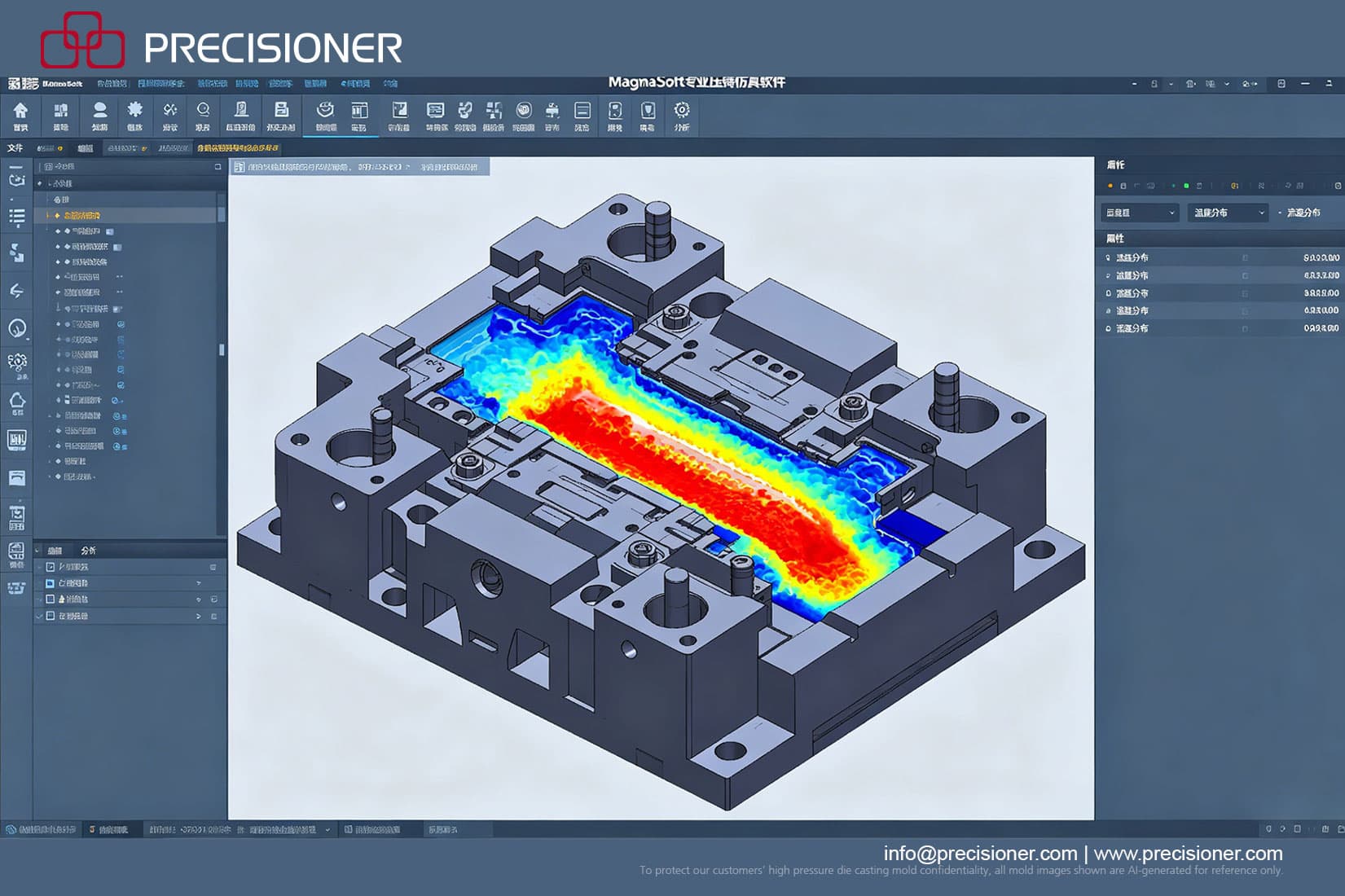Toggle the checkbox in the first 温度分布 property row
This screenshot has width=1345, height=896.
(1245, 257)
